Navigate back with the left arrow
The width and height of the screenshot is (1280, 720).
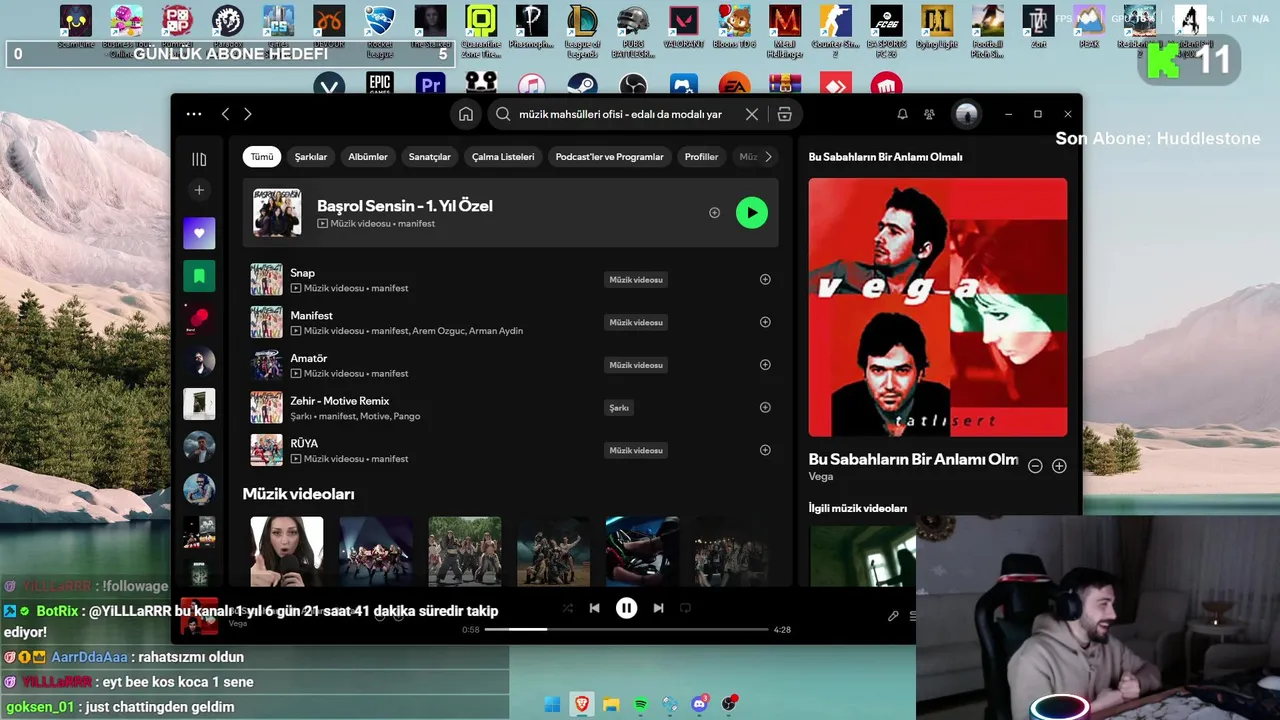(x=226, y=114)
